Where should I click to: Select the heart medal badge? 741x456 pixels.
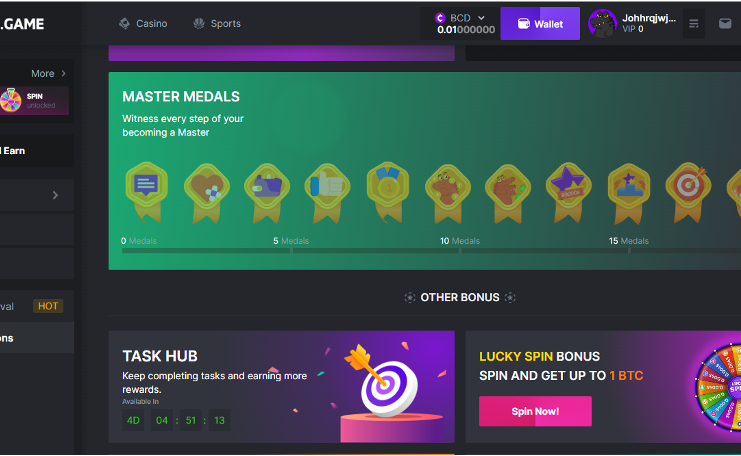[207, 192]
